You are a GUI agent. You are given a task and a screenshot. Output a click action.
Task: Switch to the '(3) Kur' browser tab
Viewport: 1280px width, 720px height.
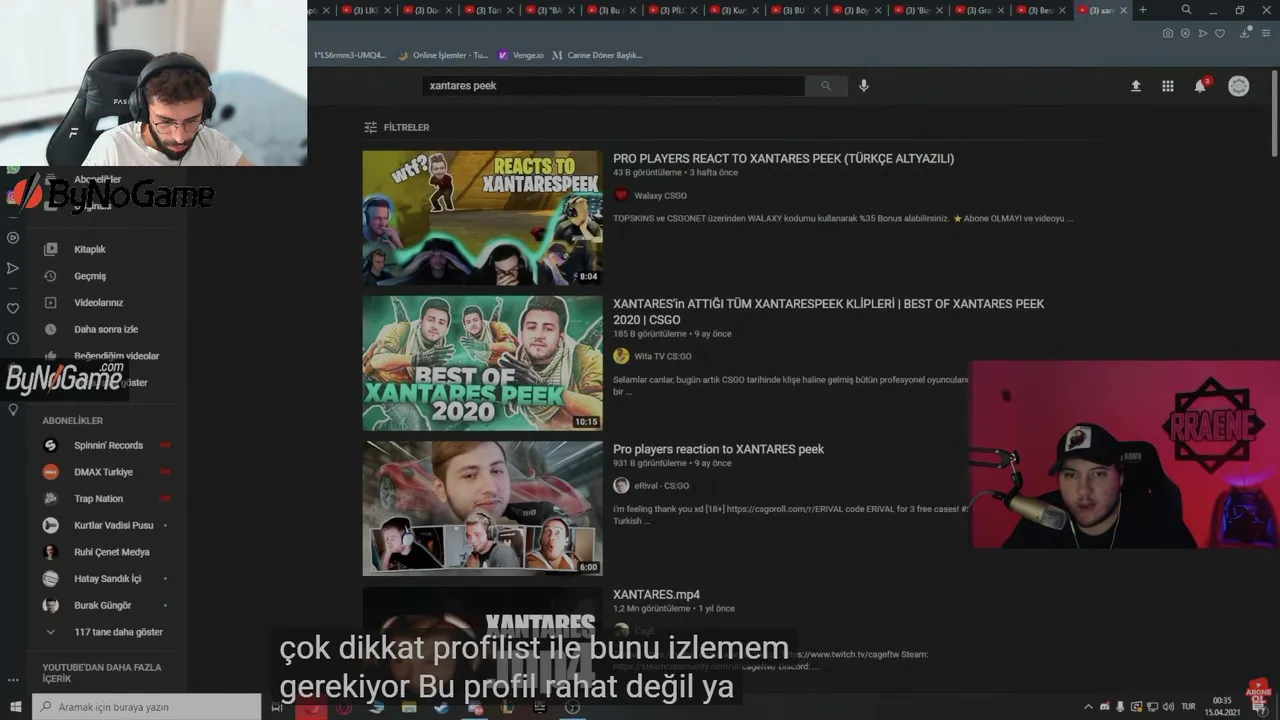(x=734, y=10)
